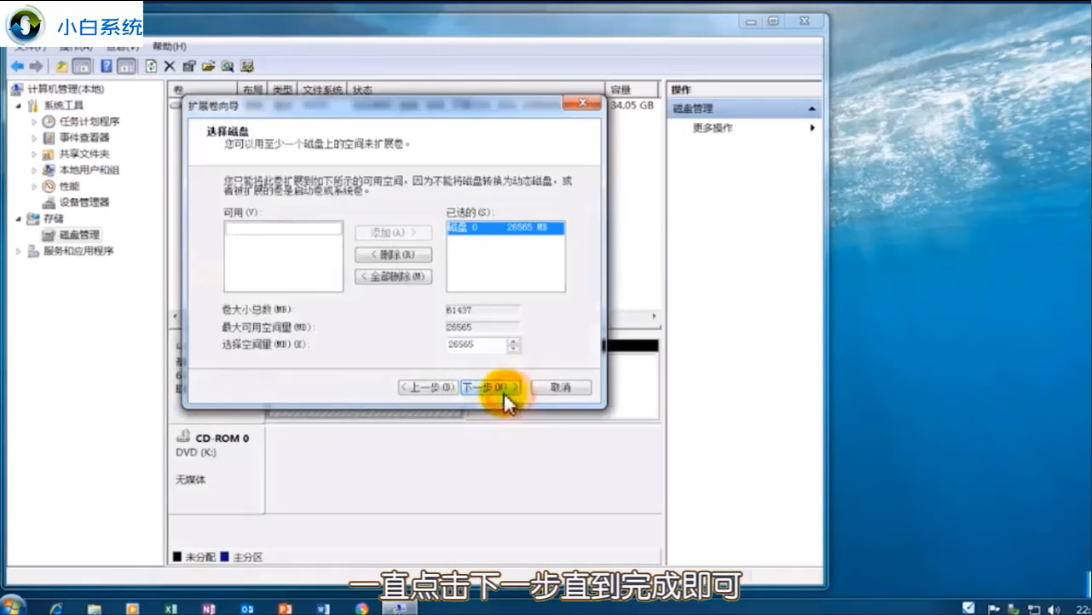Close the 扩展卷向导 dialog
The height and width of the screenshot is (615, 1092).
click(582, 103)
